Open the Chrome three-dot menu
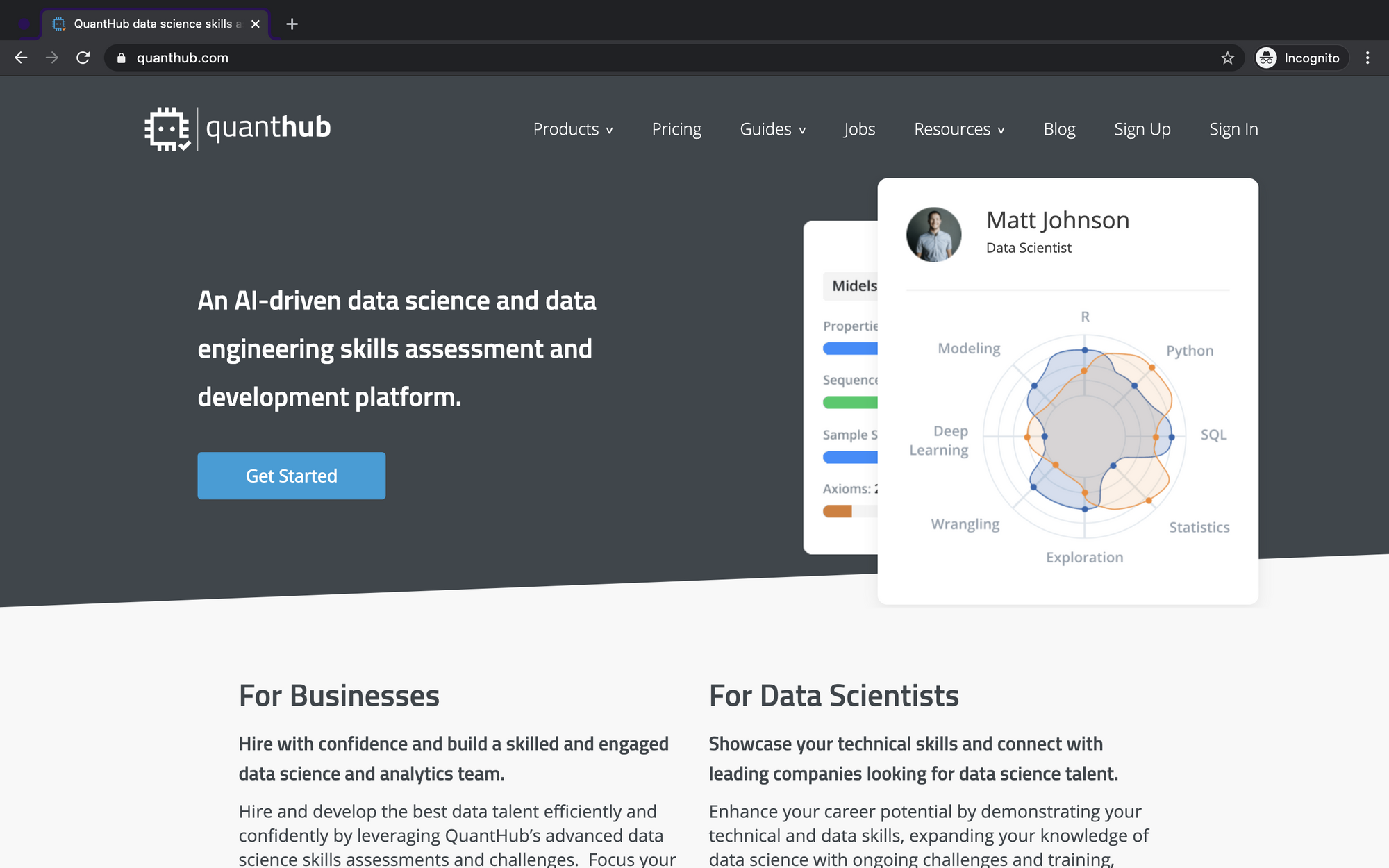Image resolution: width=1389 pixels, height=868 pixels. pos(1367,58)
